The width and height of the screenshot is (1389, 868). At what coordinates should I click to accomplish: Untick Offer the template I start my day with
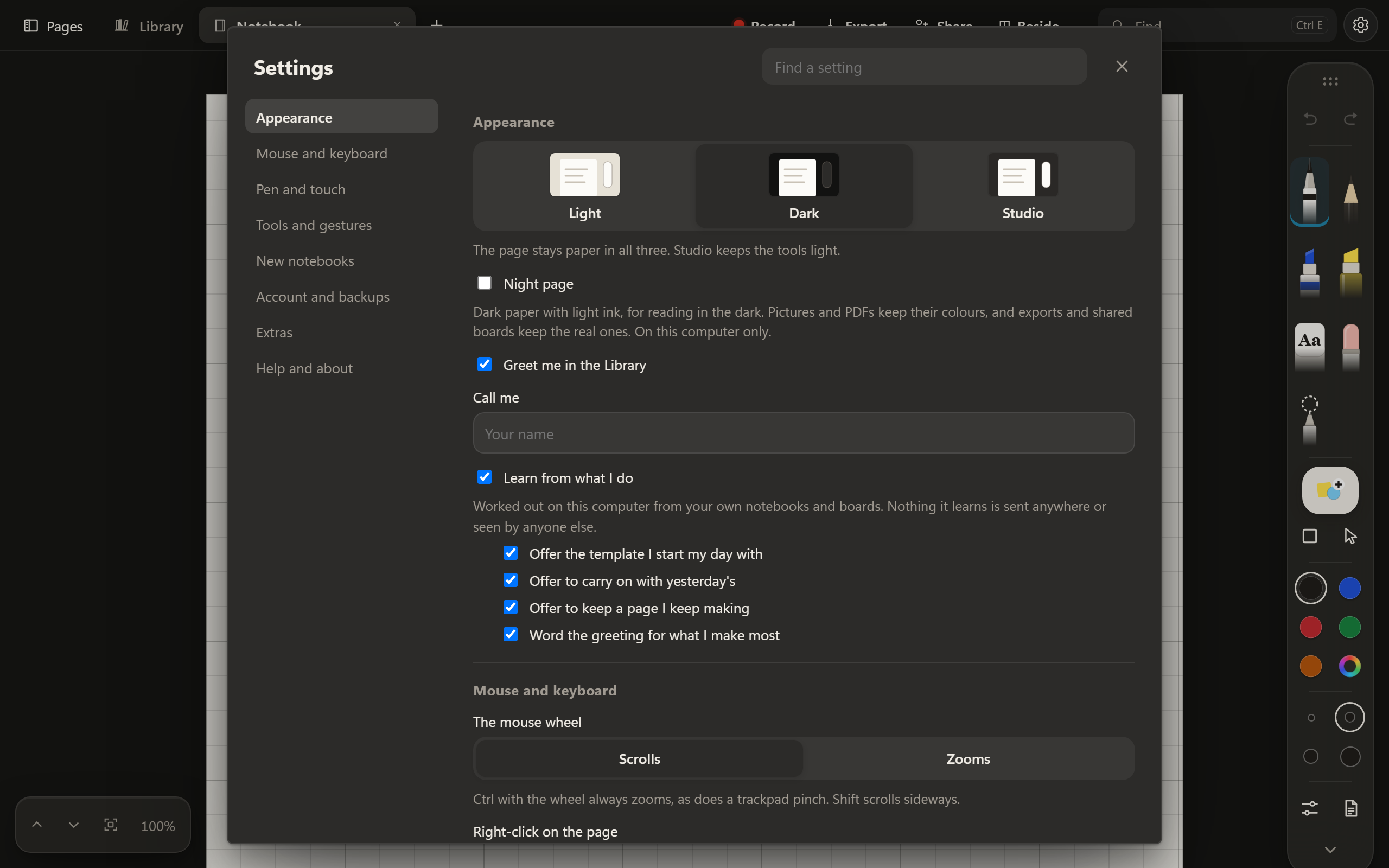click(510, 553)
